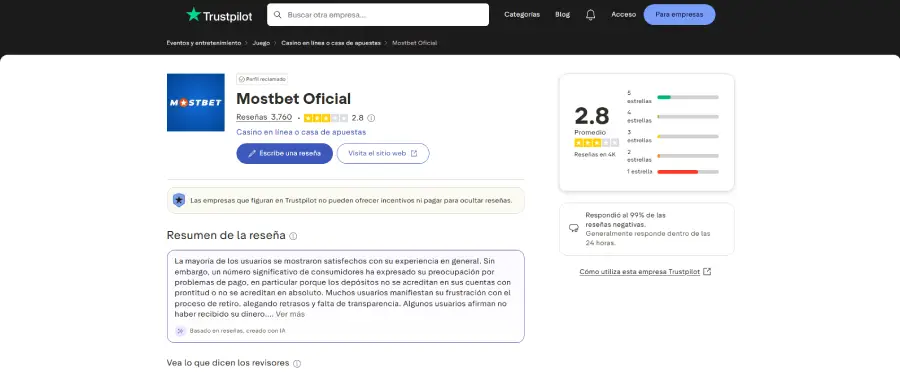The width and height of the screenshot is (900, 385).
Task: Click Reseñas en 4K text
Action: pos(594,154)
